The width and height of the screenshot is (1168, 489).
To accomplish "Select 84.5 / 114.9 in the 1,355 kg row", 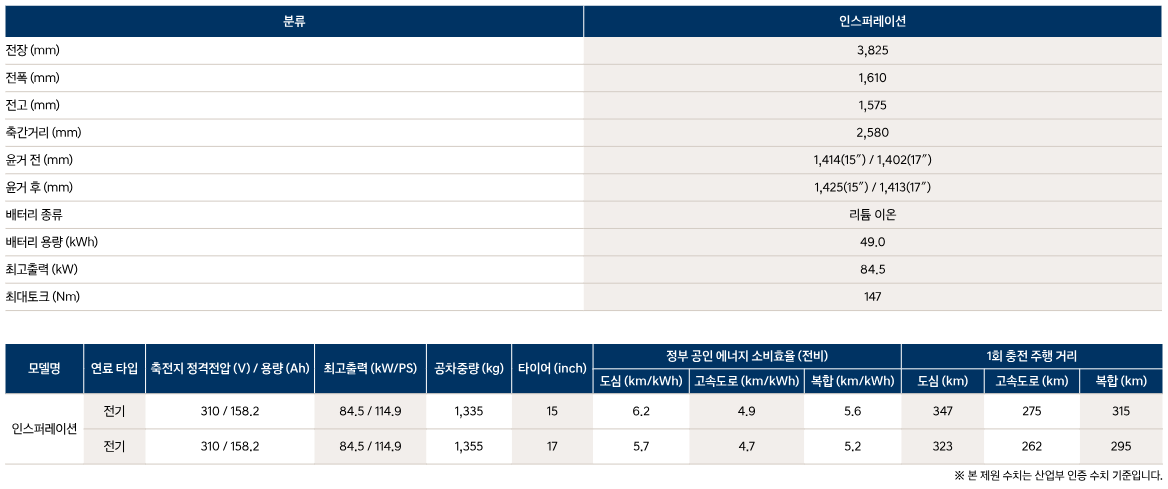I will (370, 447).
